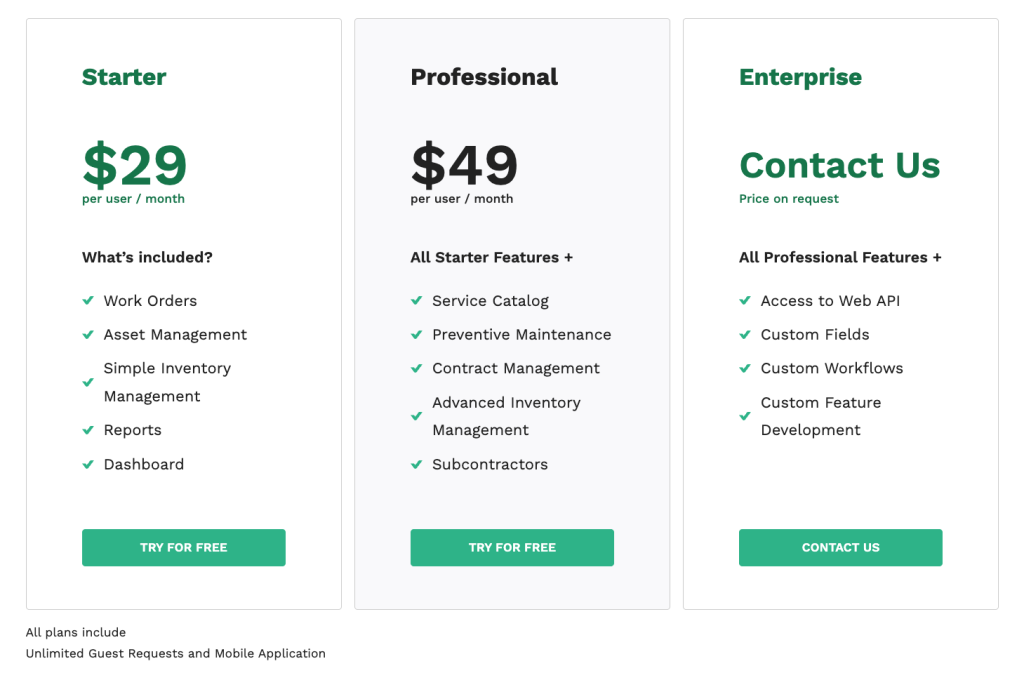Click the Contact Us heading in Enterprise card

[x=839, y=165]
